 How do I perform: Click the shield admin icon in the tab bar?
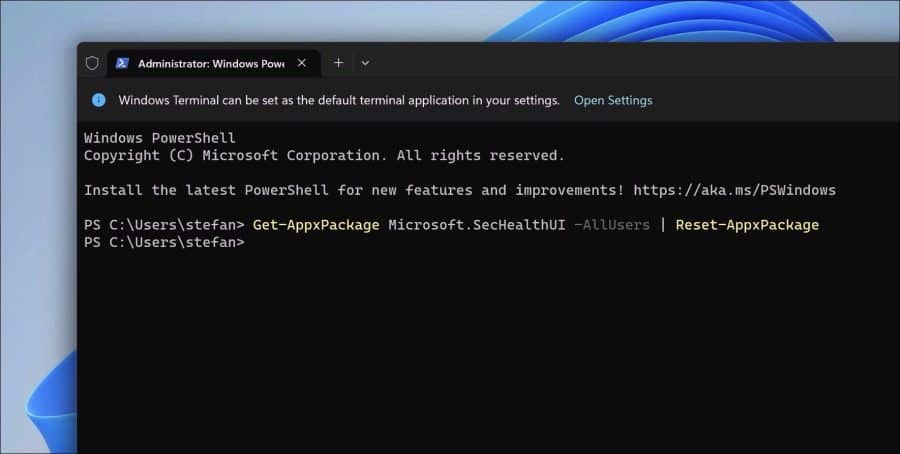[x=92, y=63]
